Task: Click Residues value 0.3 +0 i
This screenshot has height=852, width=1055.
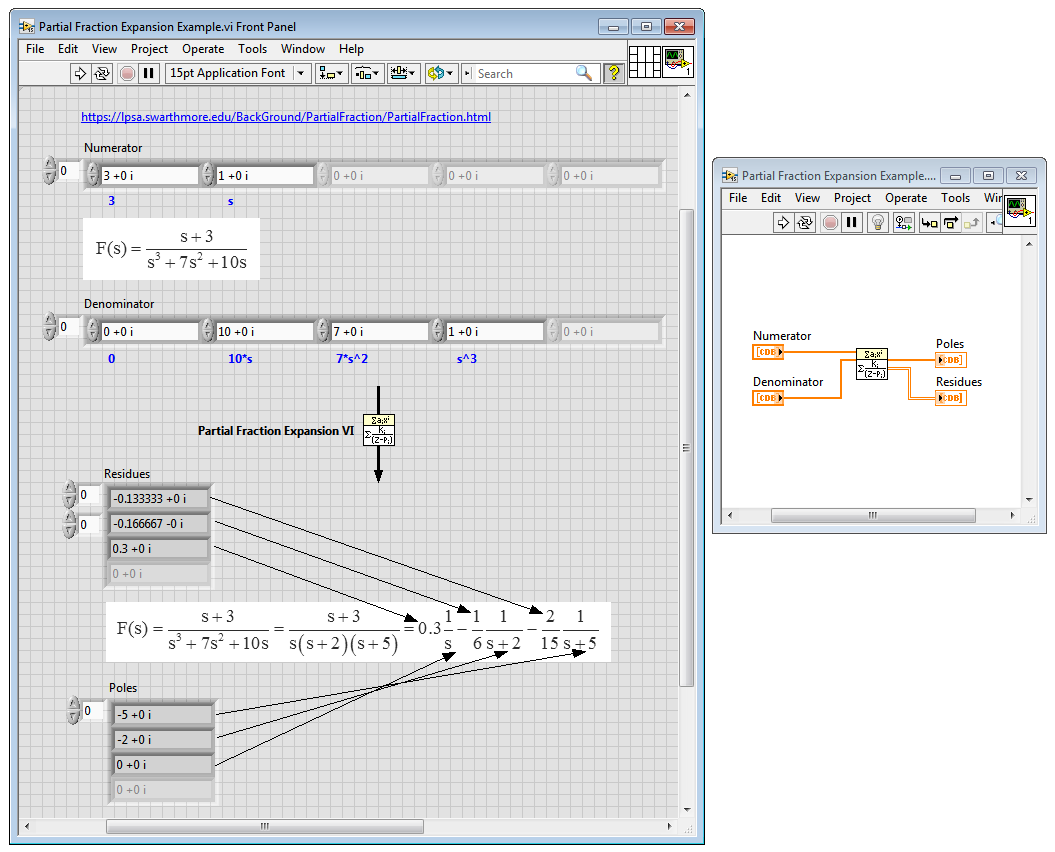Action: (159, 548)
